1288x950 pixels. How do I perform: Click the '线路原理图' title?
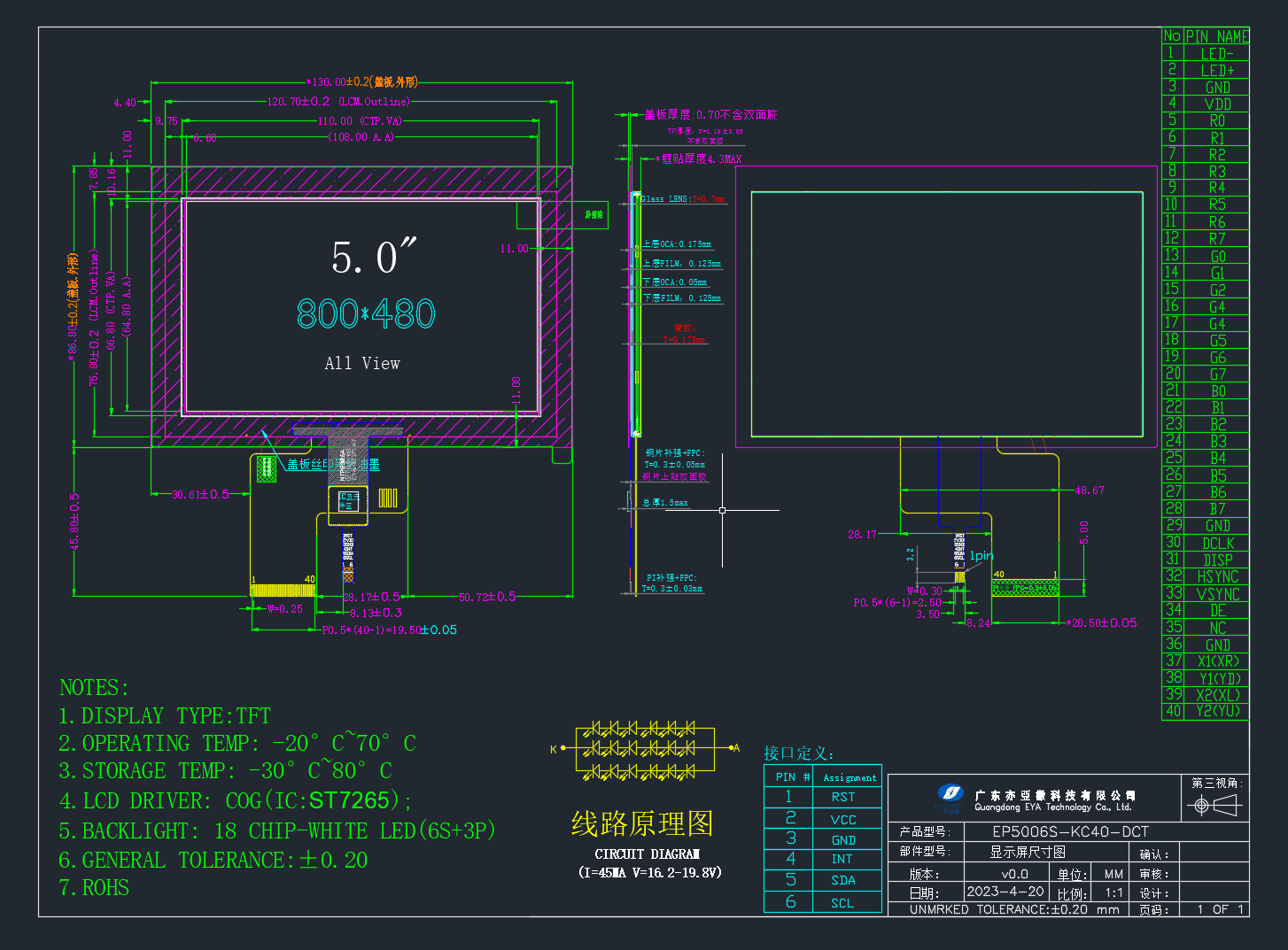click(x=642, y=824)
